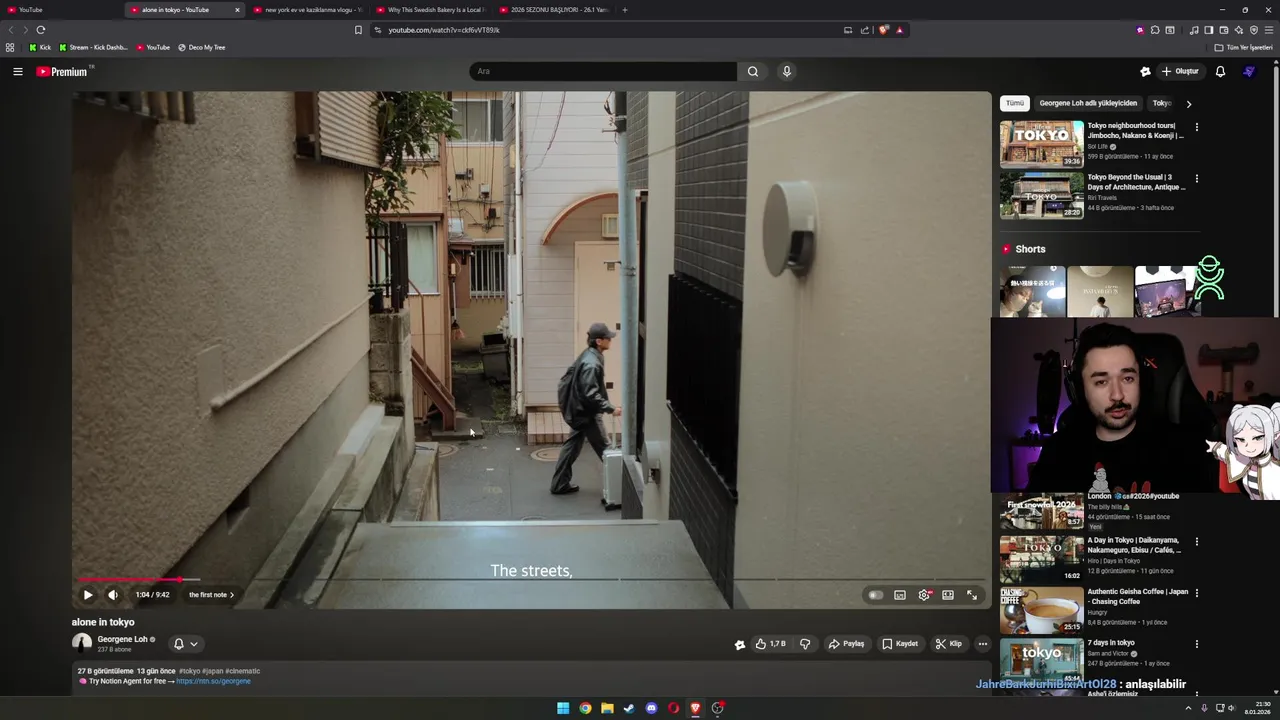Open 'Tokyo Beyond the Usual' video title
1280x720 pixels.
1136,182
